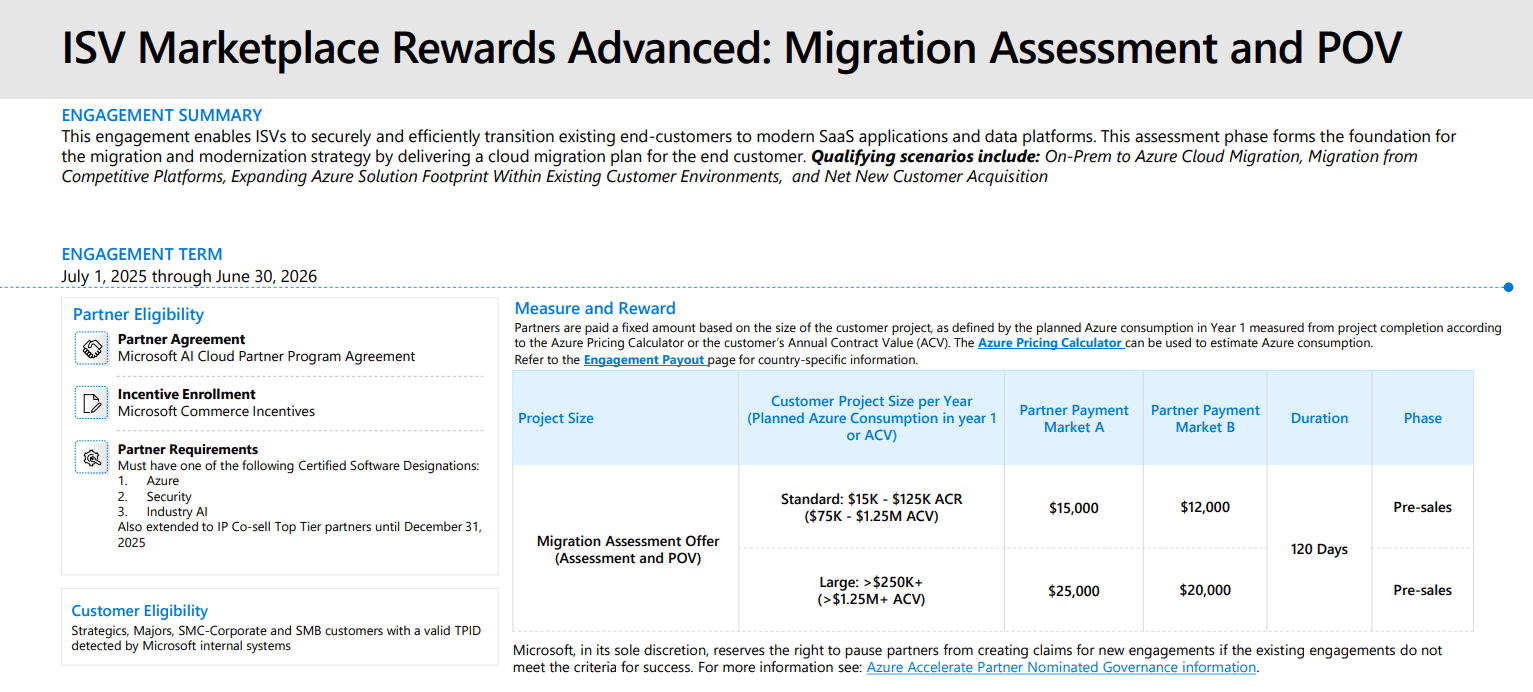Viewport: 1533px width, 692px height.
Task: Open the Engagement Payout page link
Action: [645, 360]
